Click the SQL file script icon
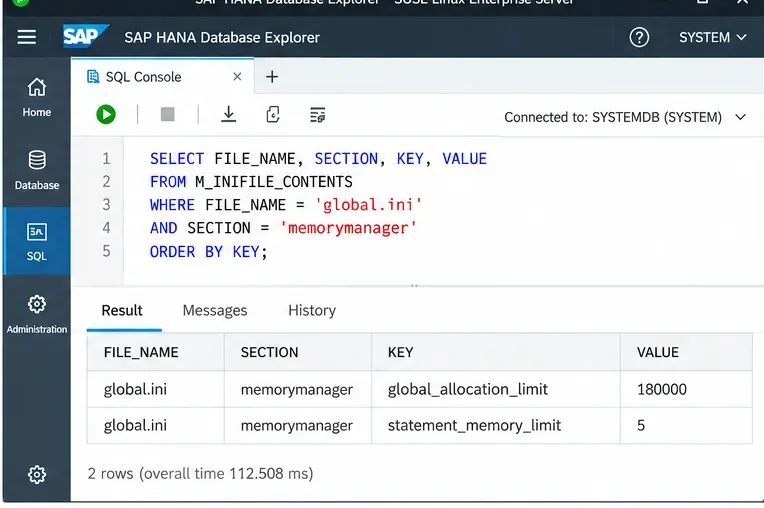The width and height of the screenshot is (764, 508). point(273,115)
